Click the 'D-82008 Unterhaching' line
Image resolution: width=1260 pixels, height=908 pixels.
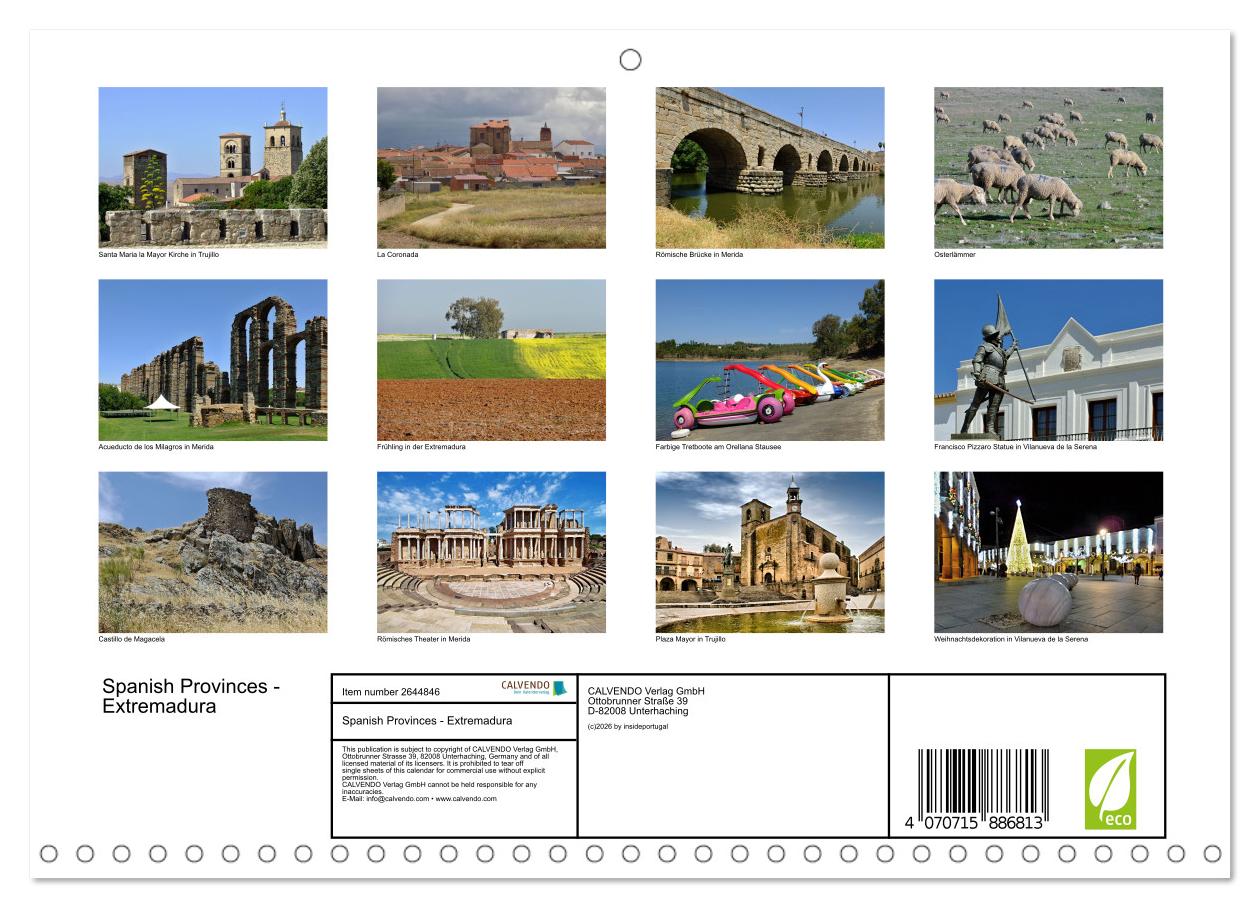tap(638, 711)
